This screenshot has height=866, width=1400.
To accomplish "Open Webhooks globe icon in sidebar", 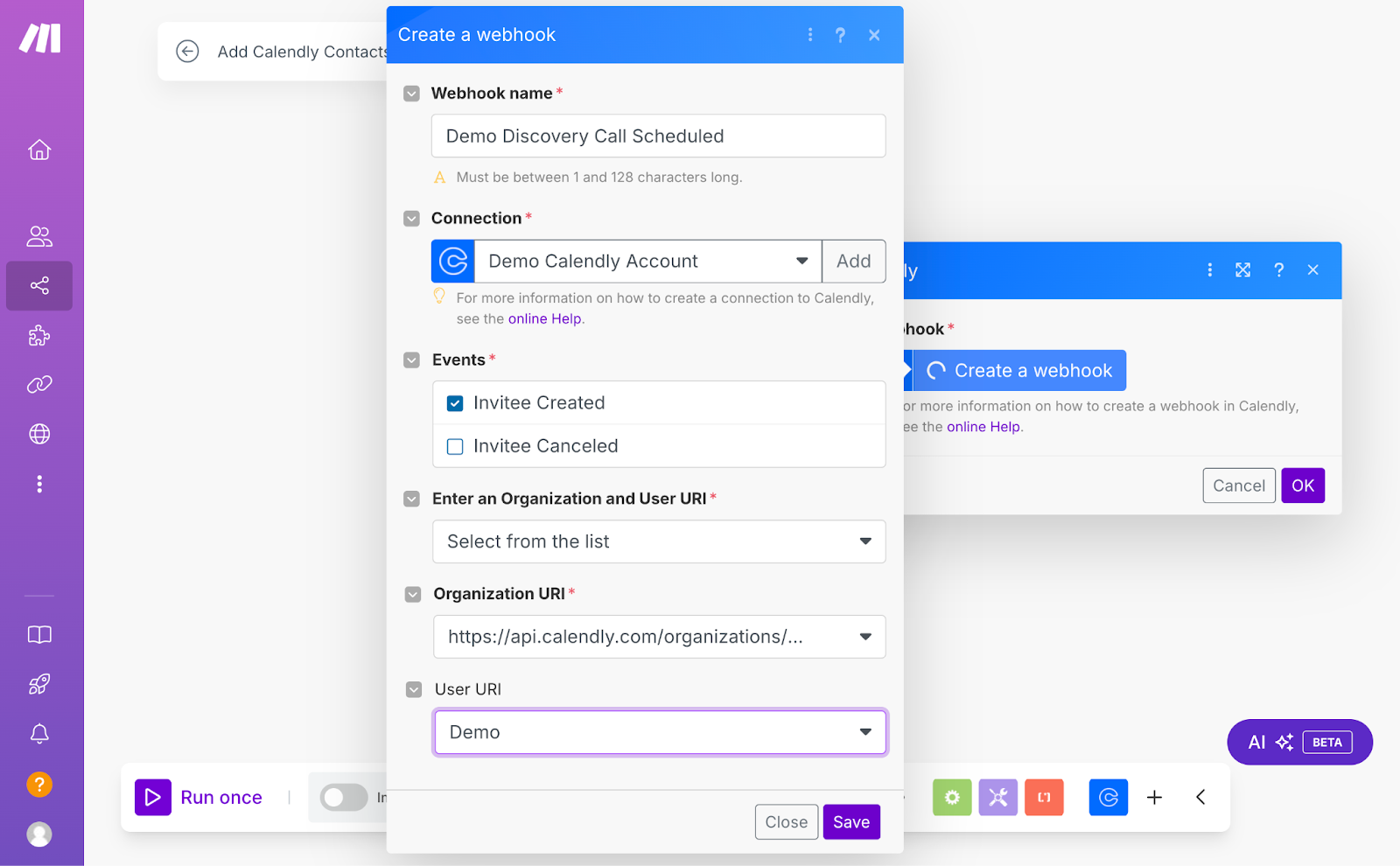I will (39, 434).
